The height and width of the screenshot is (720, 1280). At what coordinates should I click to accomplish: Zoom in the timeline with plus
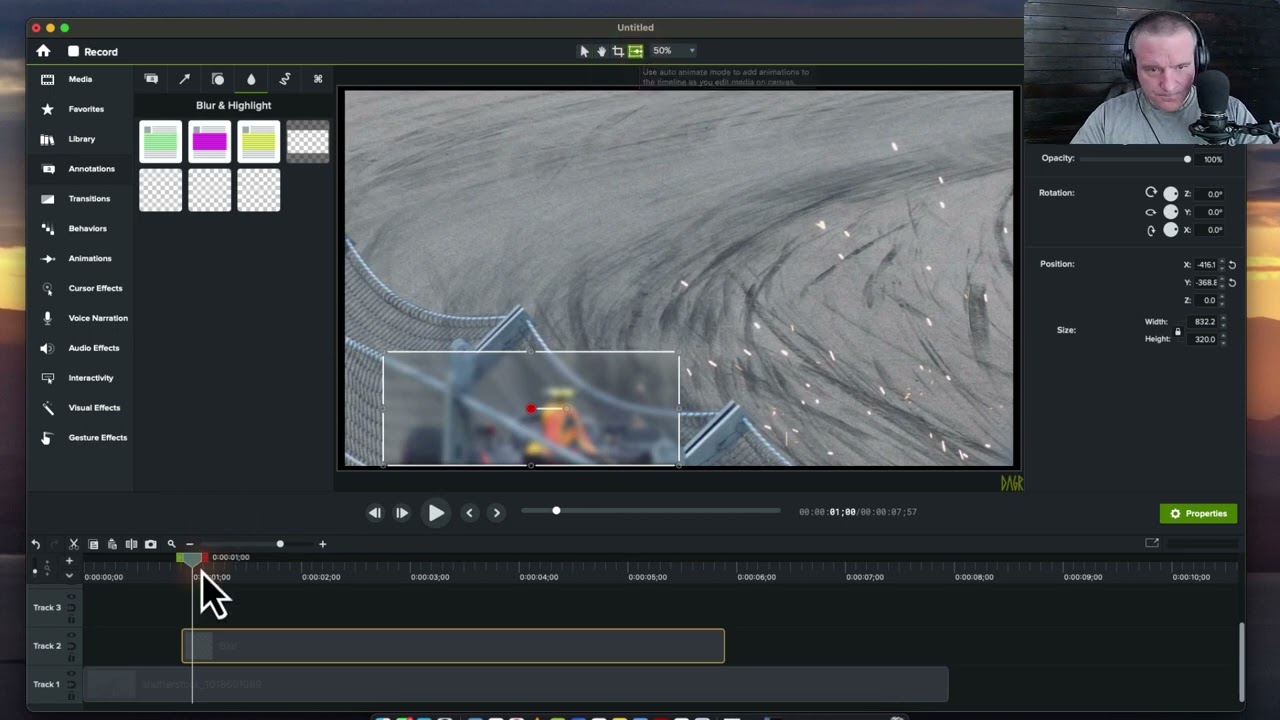pos(322,544)
